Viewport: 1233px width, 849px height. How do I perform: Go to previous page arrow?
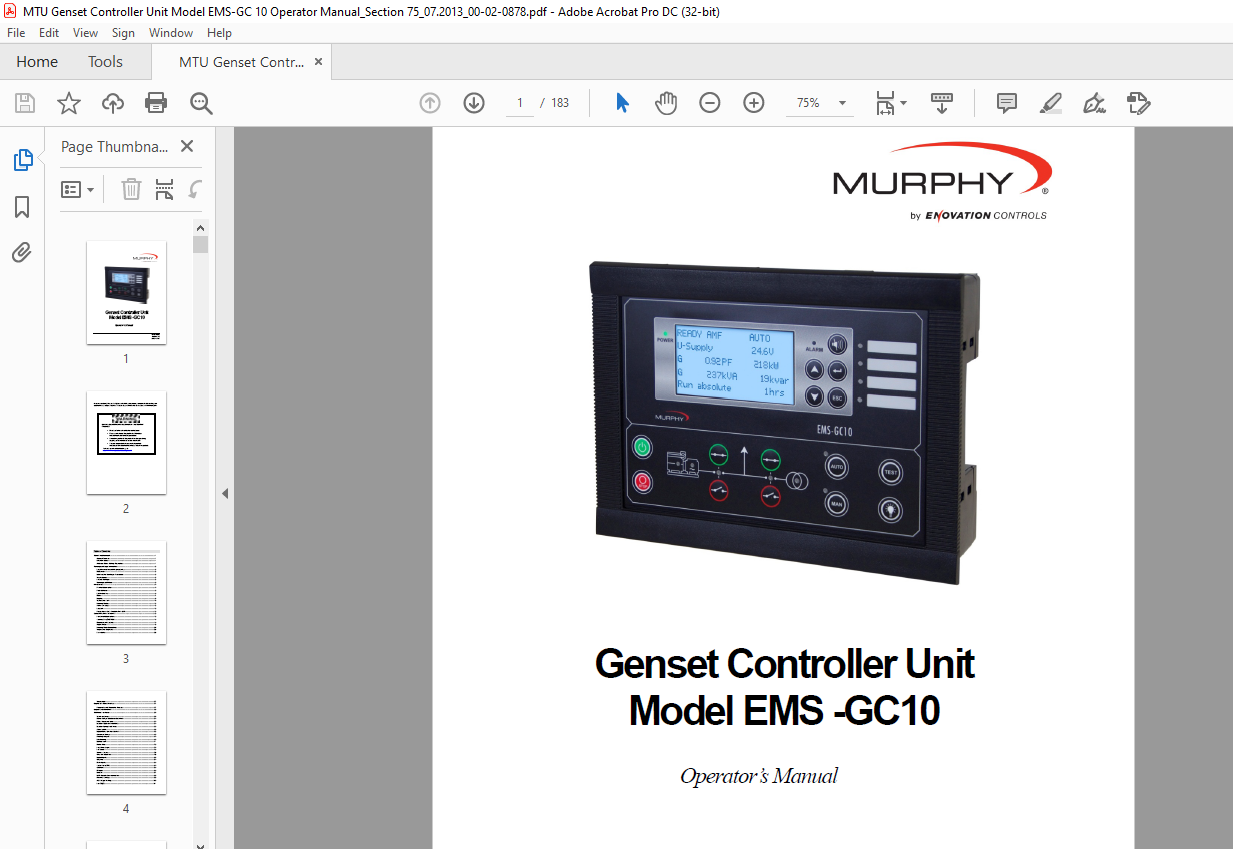pos(430,103)
